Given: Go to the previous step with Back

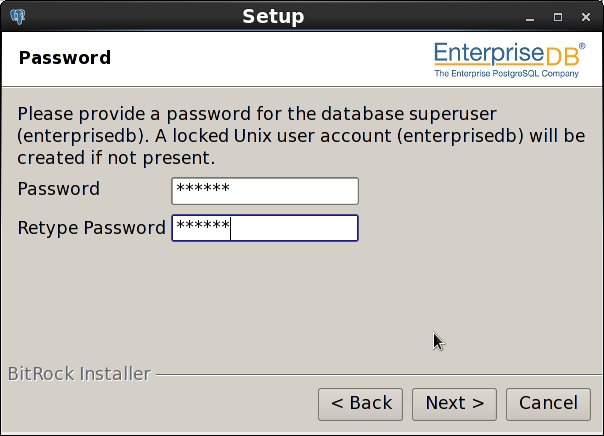Looking at the screenshot, I should [x=361, y=404].
